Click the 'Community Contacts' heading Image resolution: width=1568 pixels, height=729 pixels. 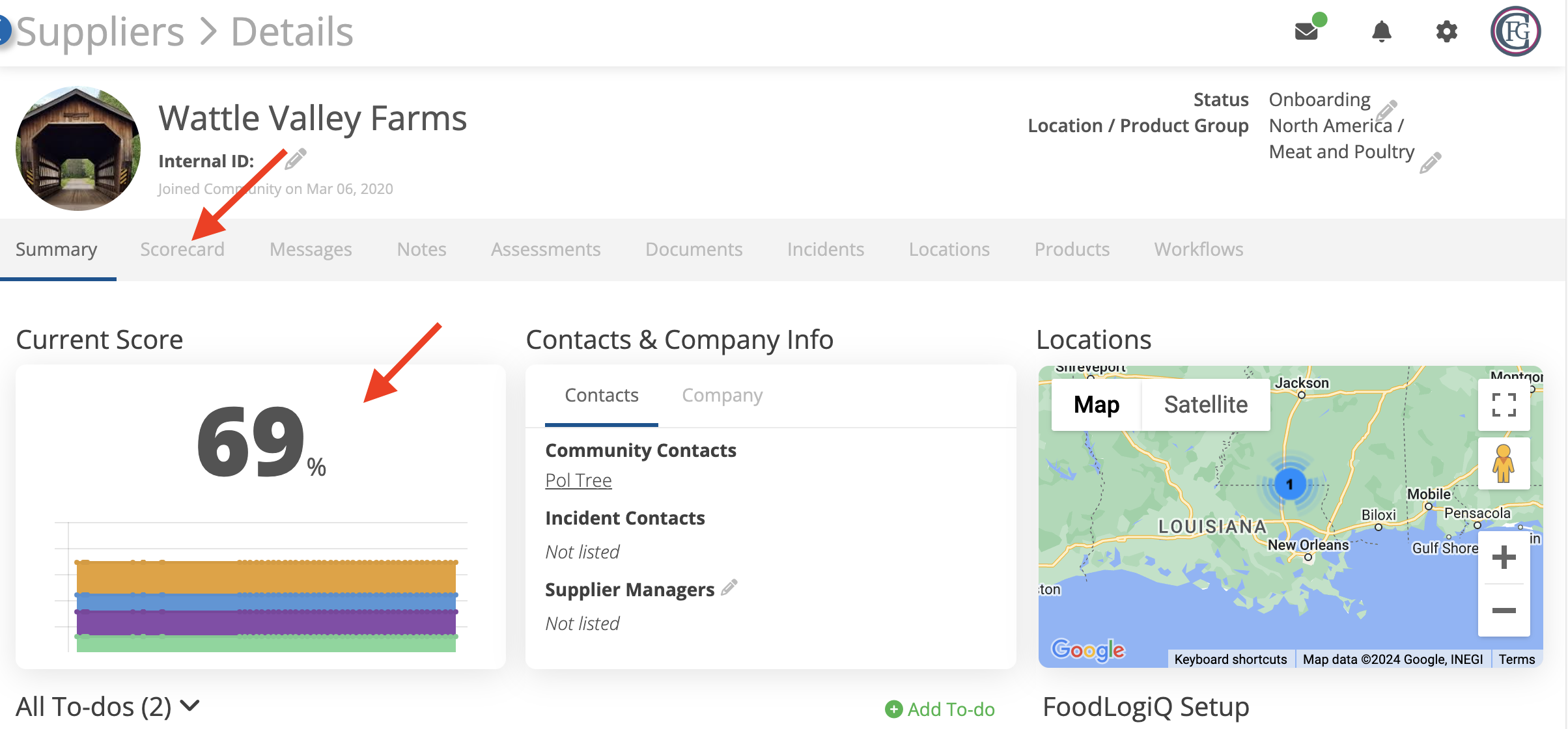point(641,450)
